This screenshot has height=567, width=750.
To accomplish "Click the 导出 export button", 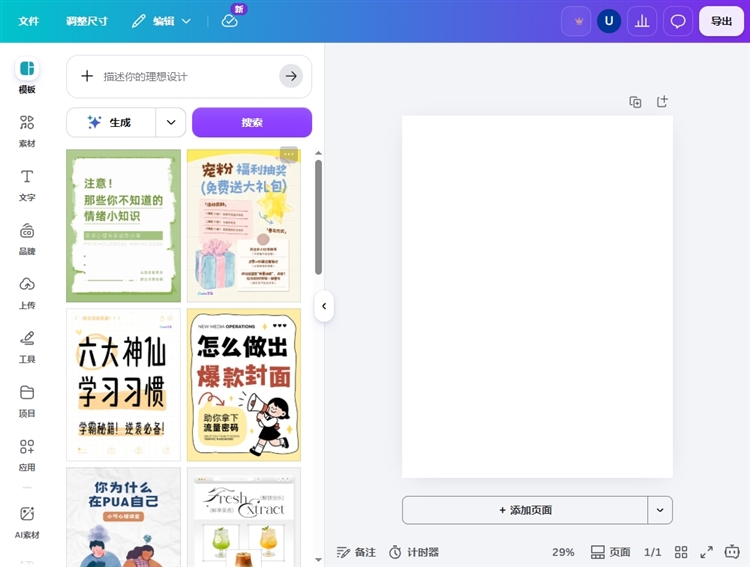I will click(721, 21).
